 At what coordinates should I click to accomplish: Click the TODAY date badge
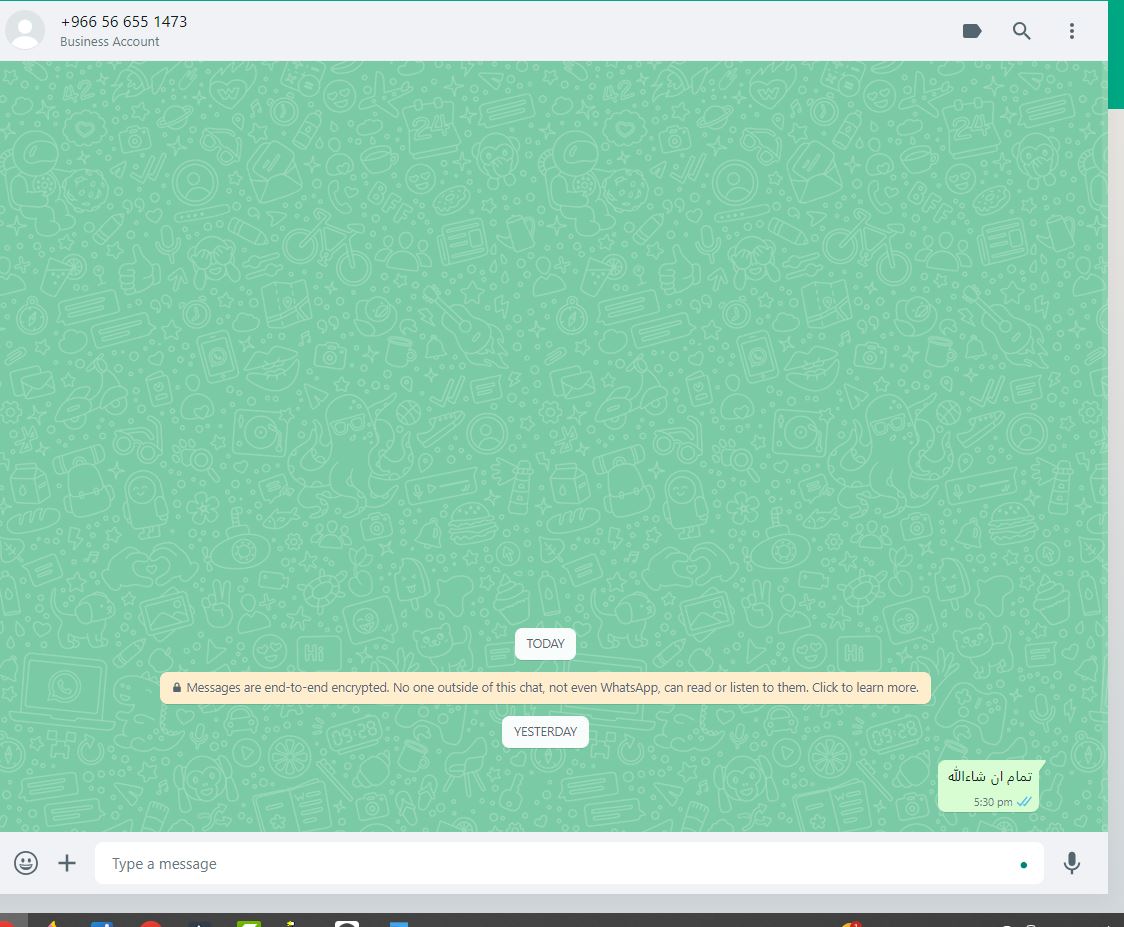(x=545, y=643)
